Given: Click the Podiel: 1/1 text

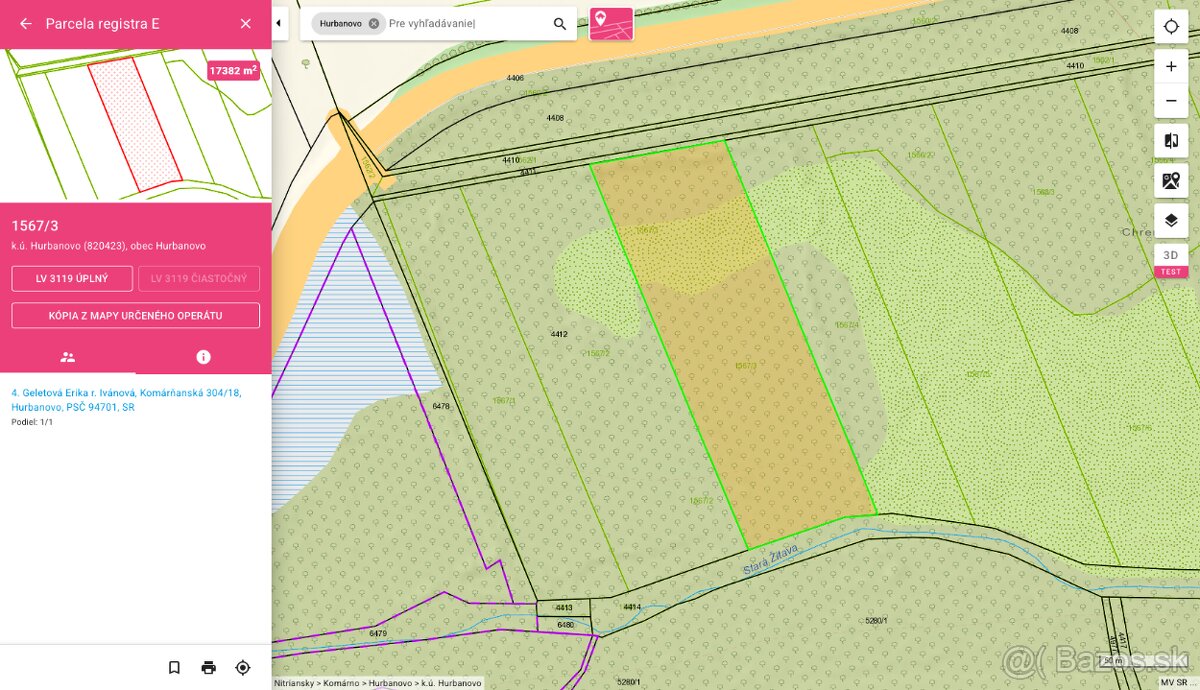Looking at the screenshot, I should coord(32,422).
